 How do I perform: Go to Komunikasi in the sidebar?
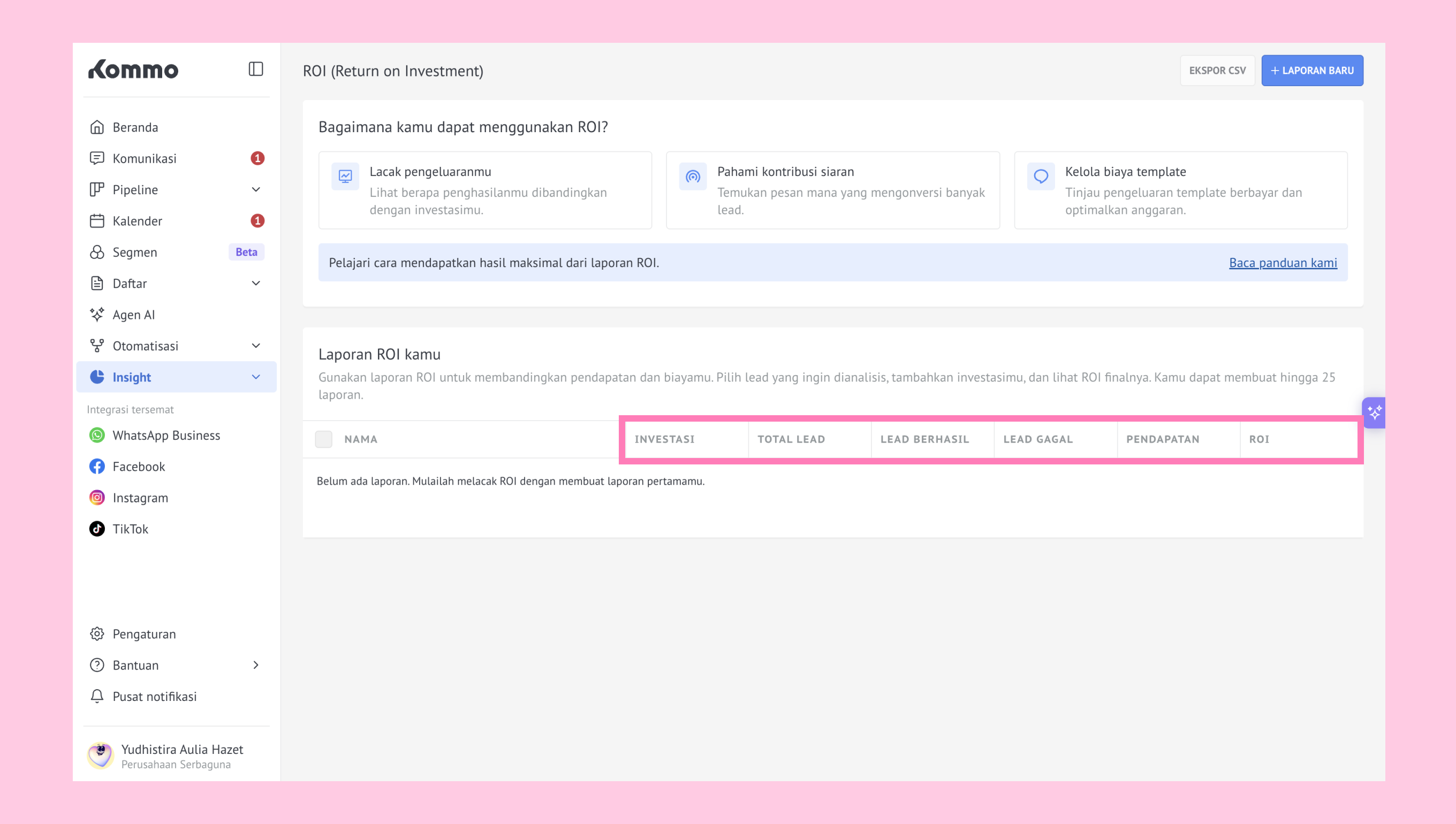(x=177, y=158)
